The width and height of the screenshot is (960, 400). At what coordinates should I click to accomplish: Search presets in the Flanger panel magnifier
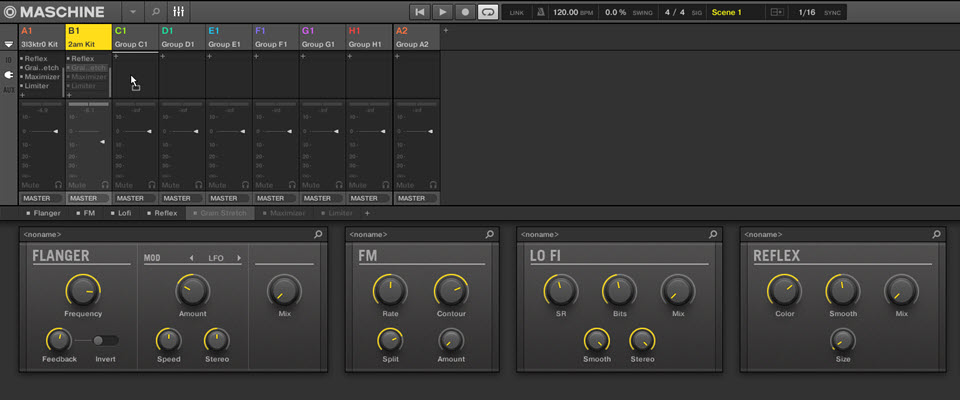pos(318,235)
